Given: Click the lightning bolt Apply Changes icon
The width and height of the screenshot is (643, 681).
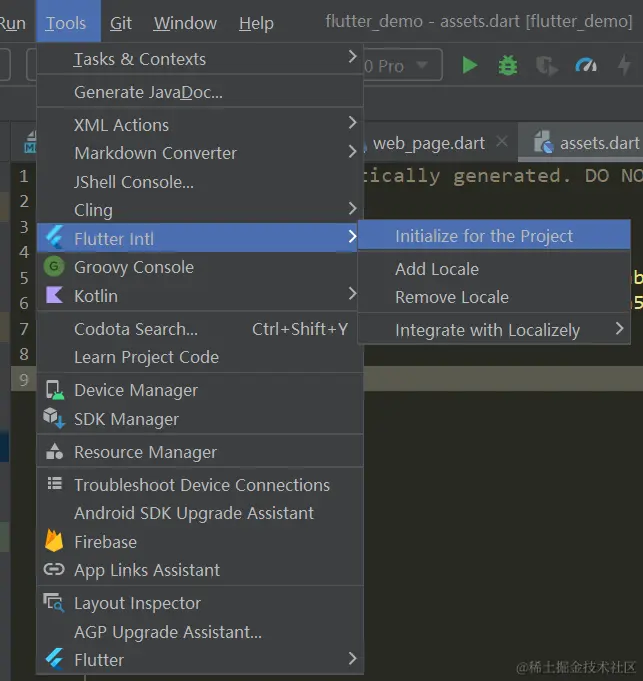Looking at the screenshot, I should (x=624, y=66).
